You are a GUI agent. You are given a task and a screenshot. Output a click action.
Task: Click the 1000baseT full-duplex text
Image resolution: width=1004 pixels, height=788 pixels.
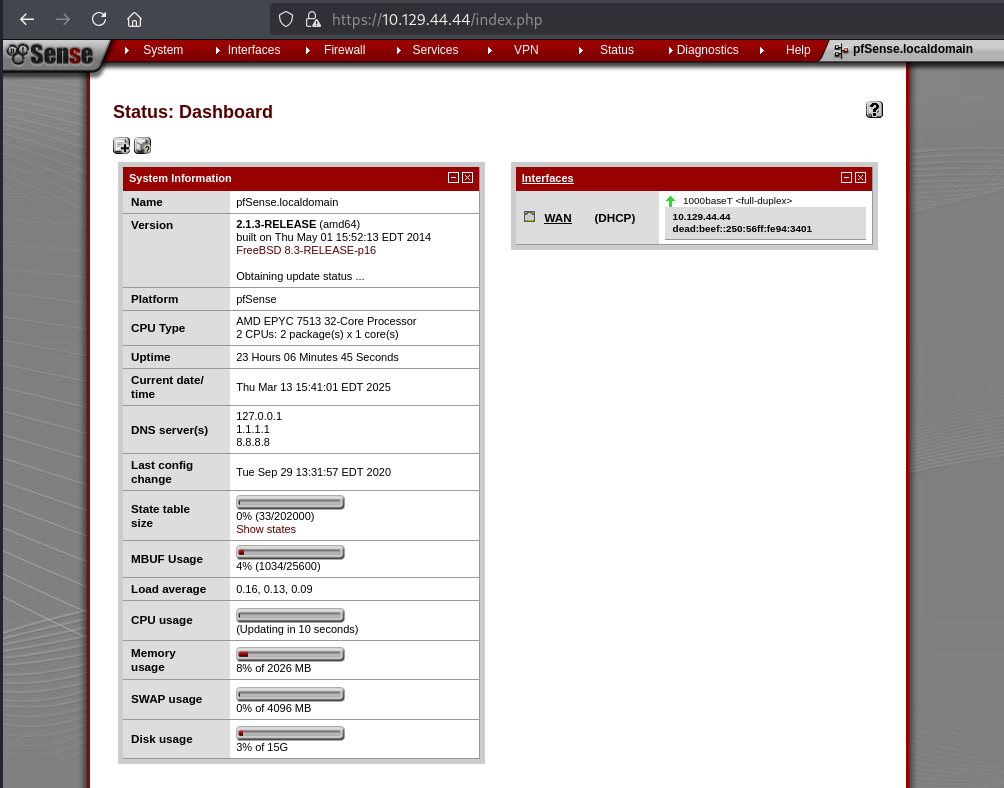click(737, 201)
